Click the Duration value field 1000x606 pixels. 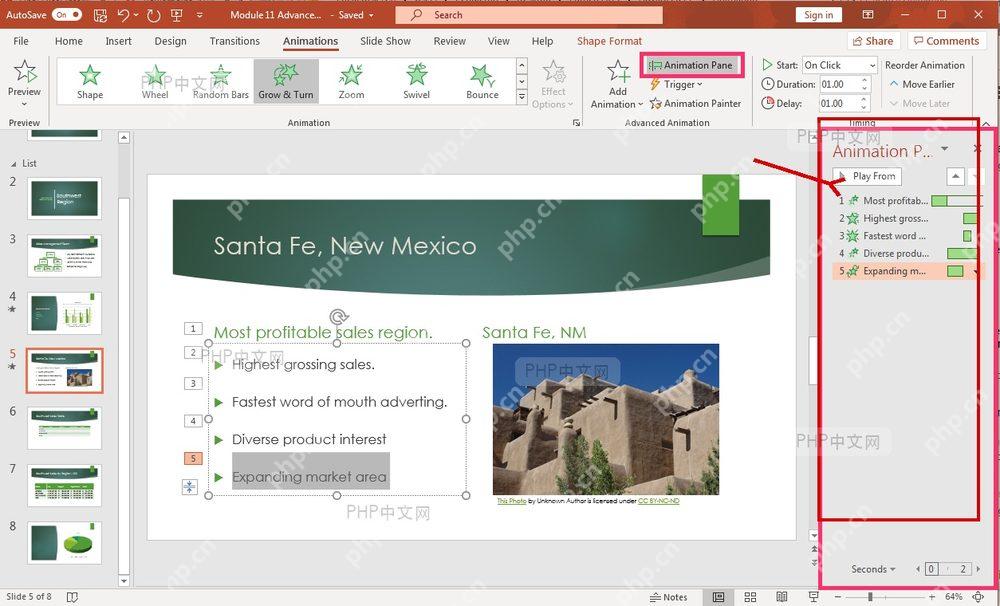(839, 84)
